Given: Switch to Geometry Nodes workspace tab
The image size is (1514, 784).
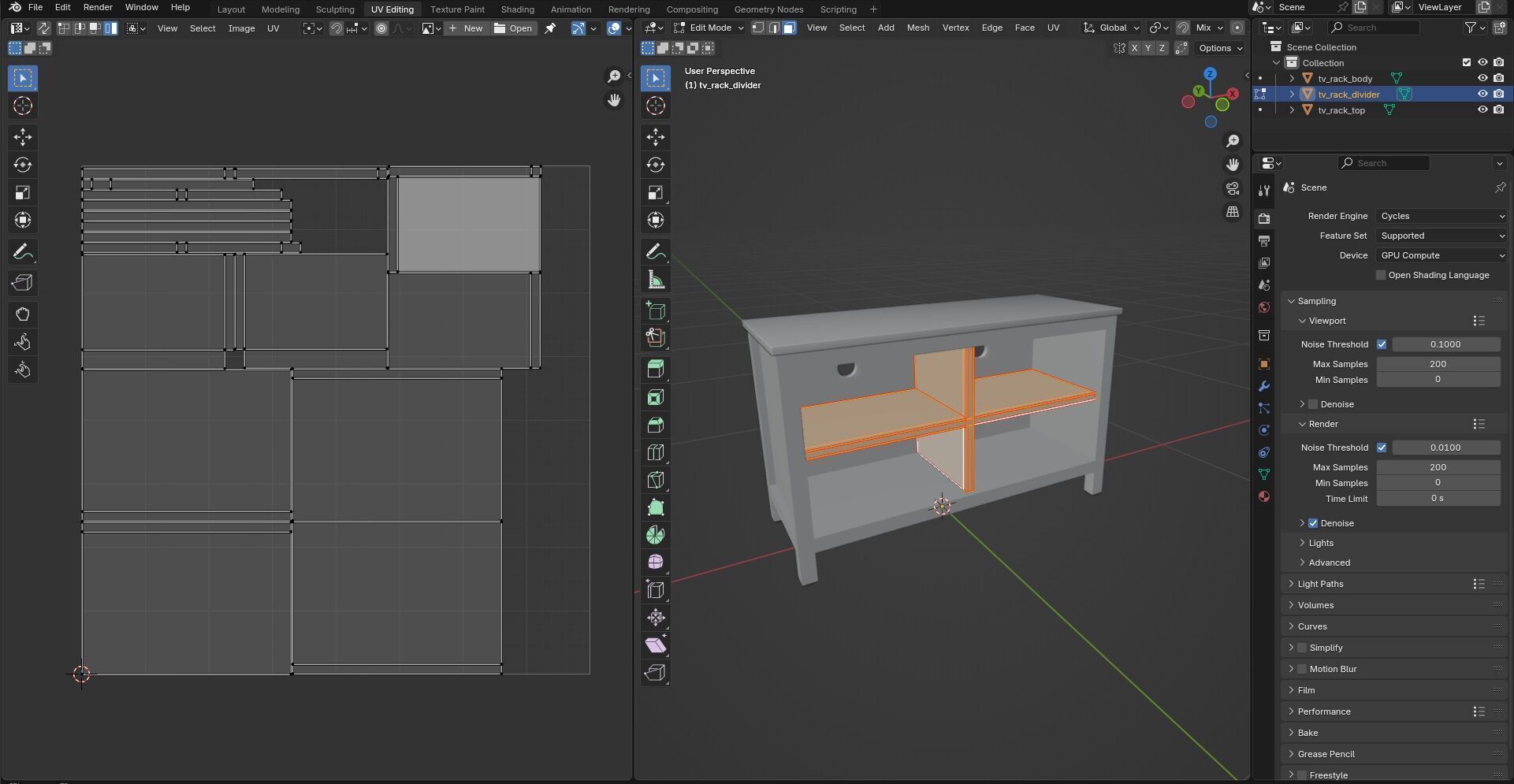Looking at the screenshot, I should pyautogui.click(x=768, y=9).
